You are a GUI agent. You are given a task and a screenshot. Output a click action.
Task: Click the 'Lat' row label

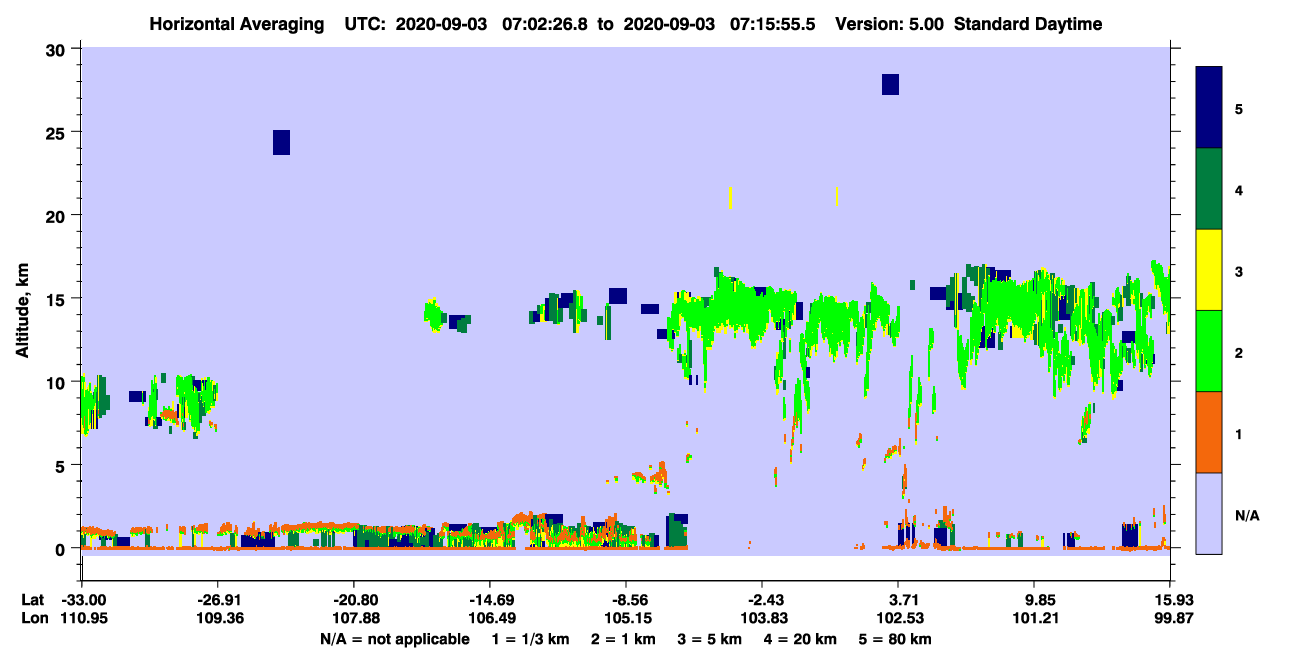33,600
